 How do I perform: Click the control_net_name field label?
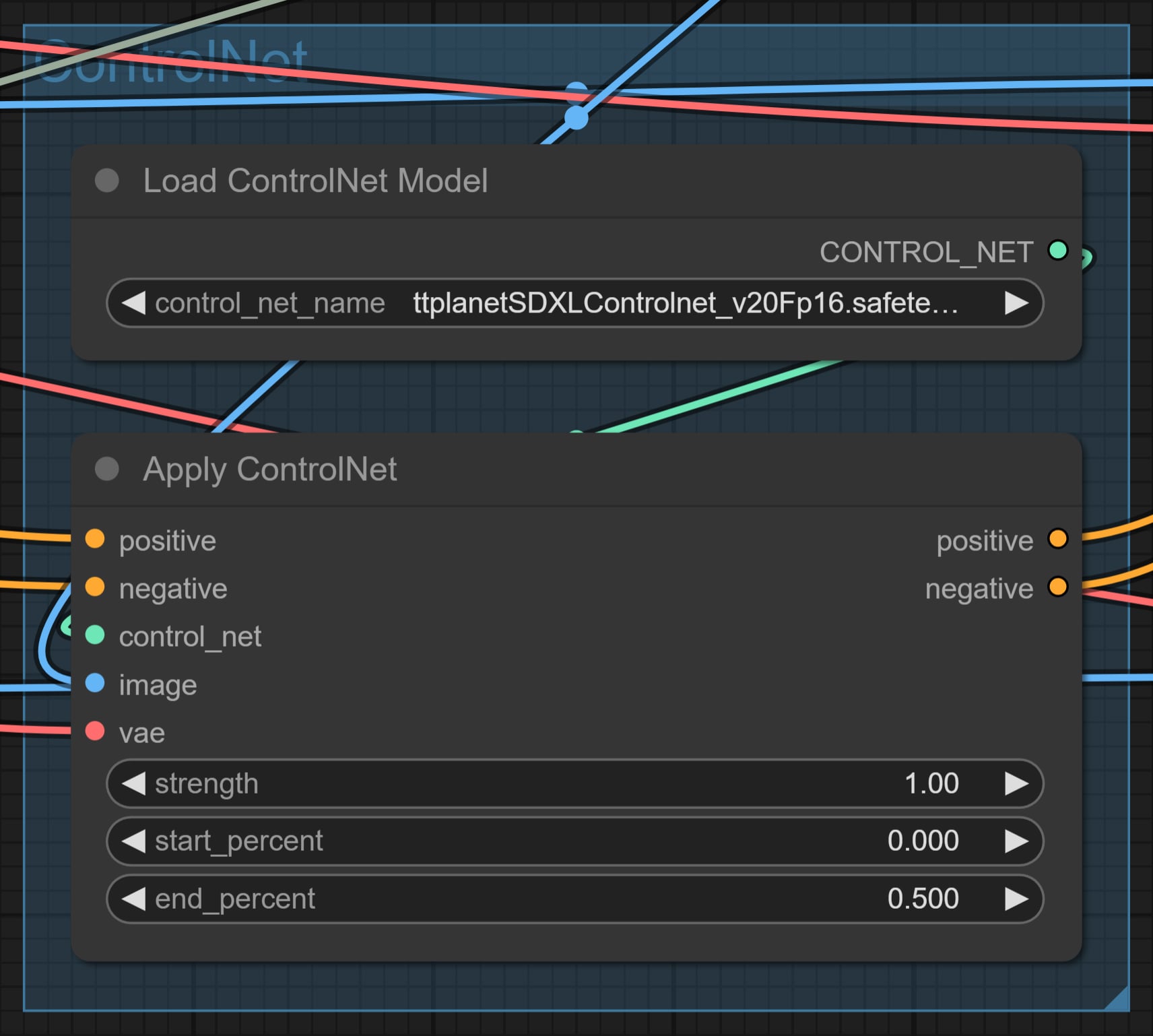[x=270, y=304]
